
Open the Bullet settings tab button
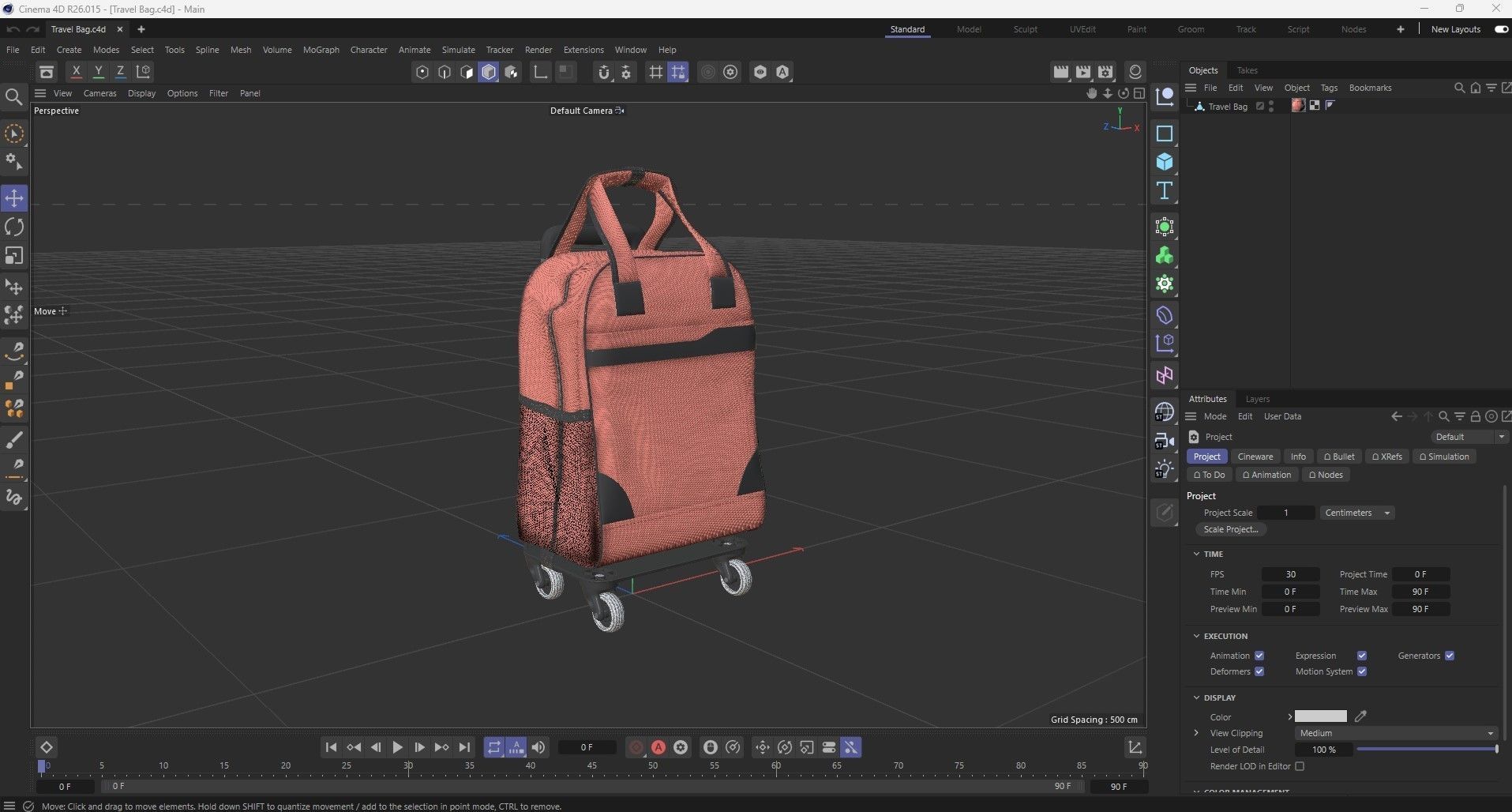click(x=1339, y=457)
